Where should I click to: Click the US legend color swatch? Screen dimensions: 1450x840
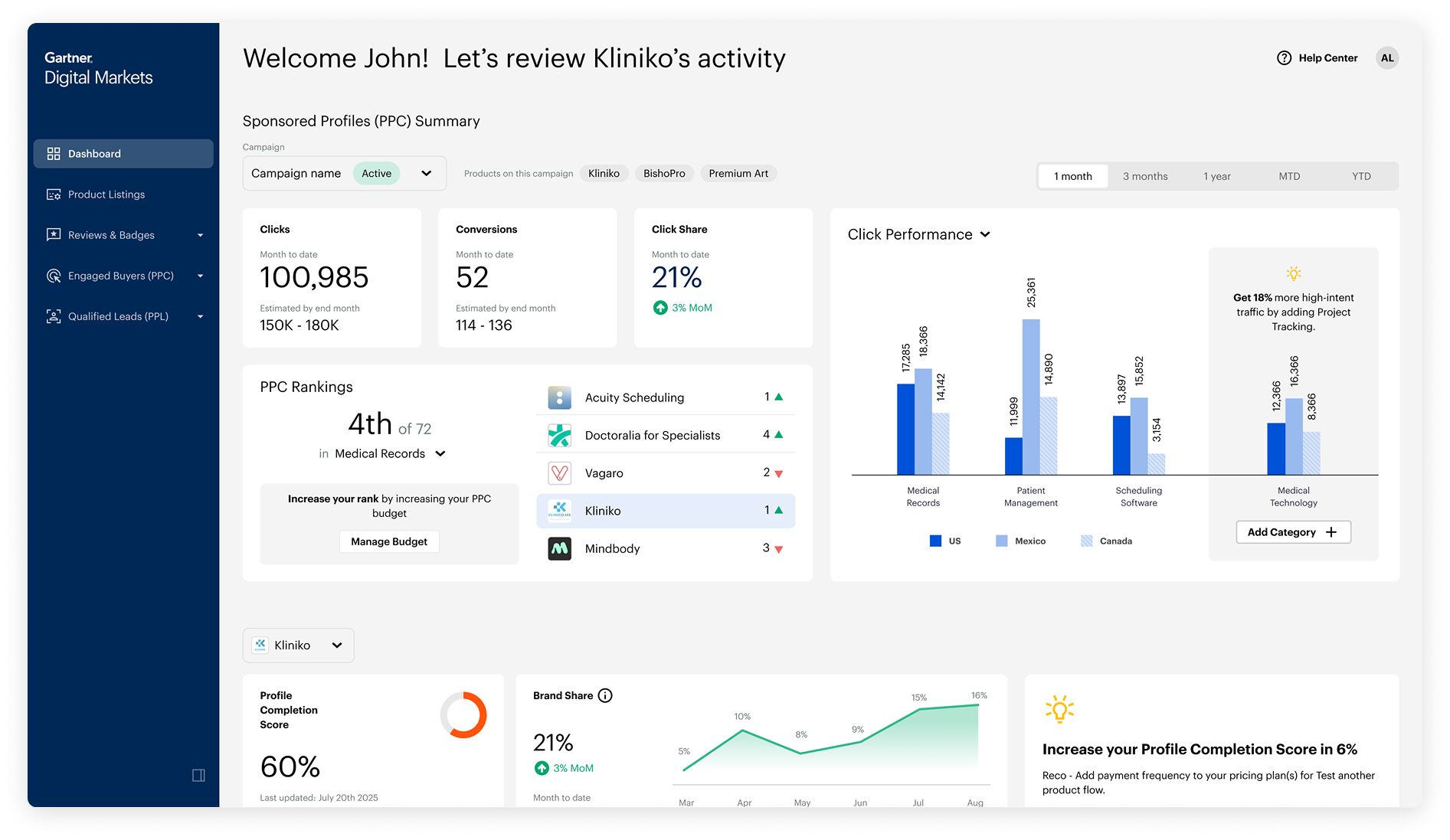tap(935, 541)
